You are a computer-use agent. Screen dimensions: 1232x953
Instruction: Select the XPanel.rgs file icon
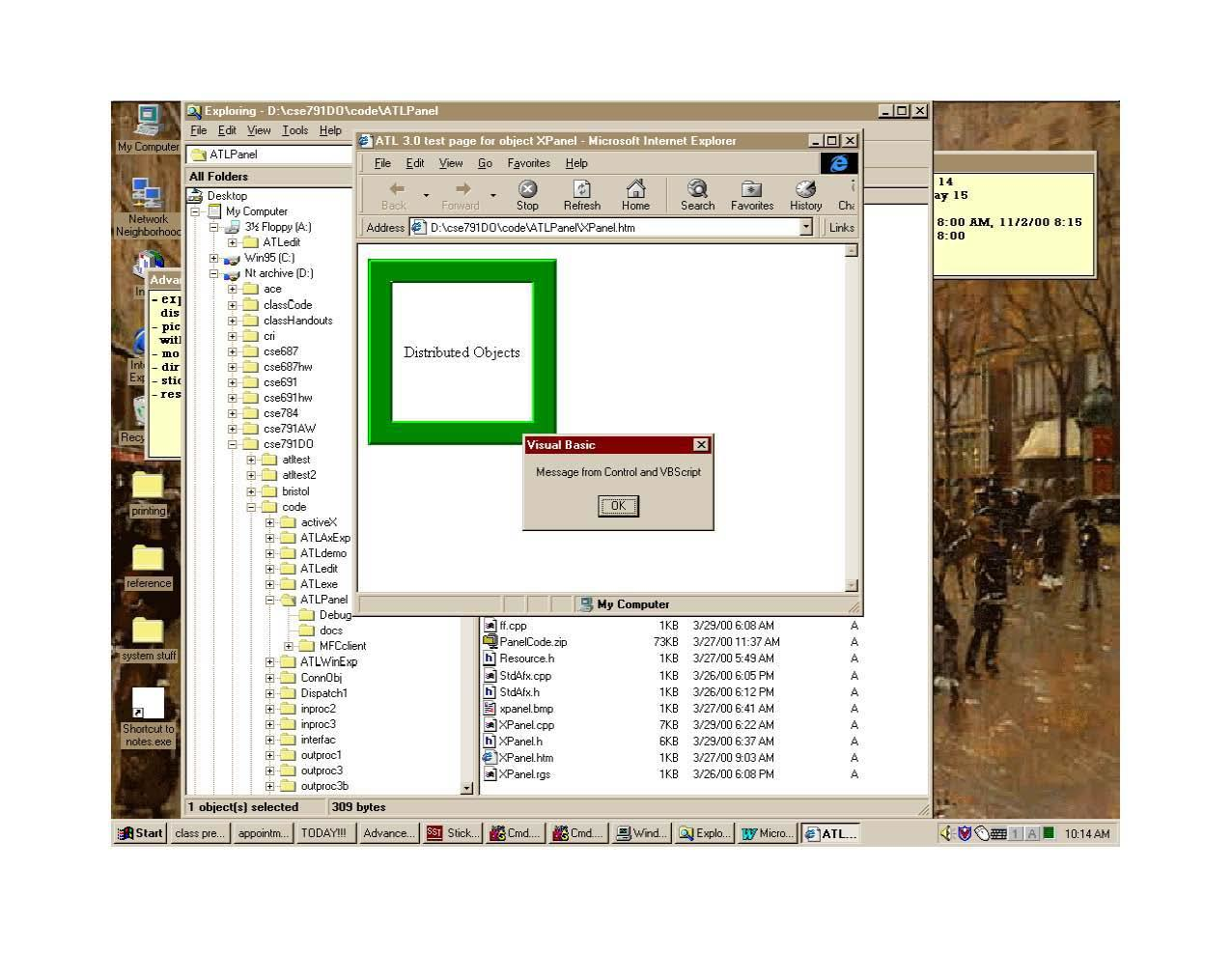[490, 773]
